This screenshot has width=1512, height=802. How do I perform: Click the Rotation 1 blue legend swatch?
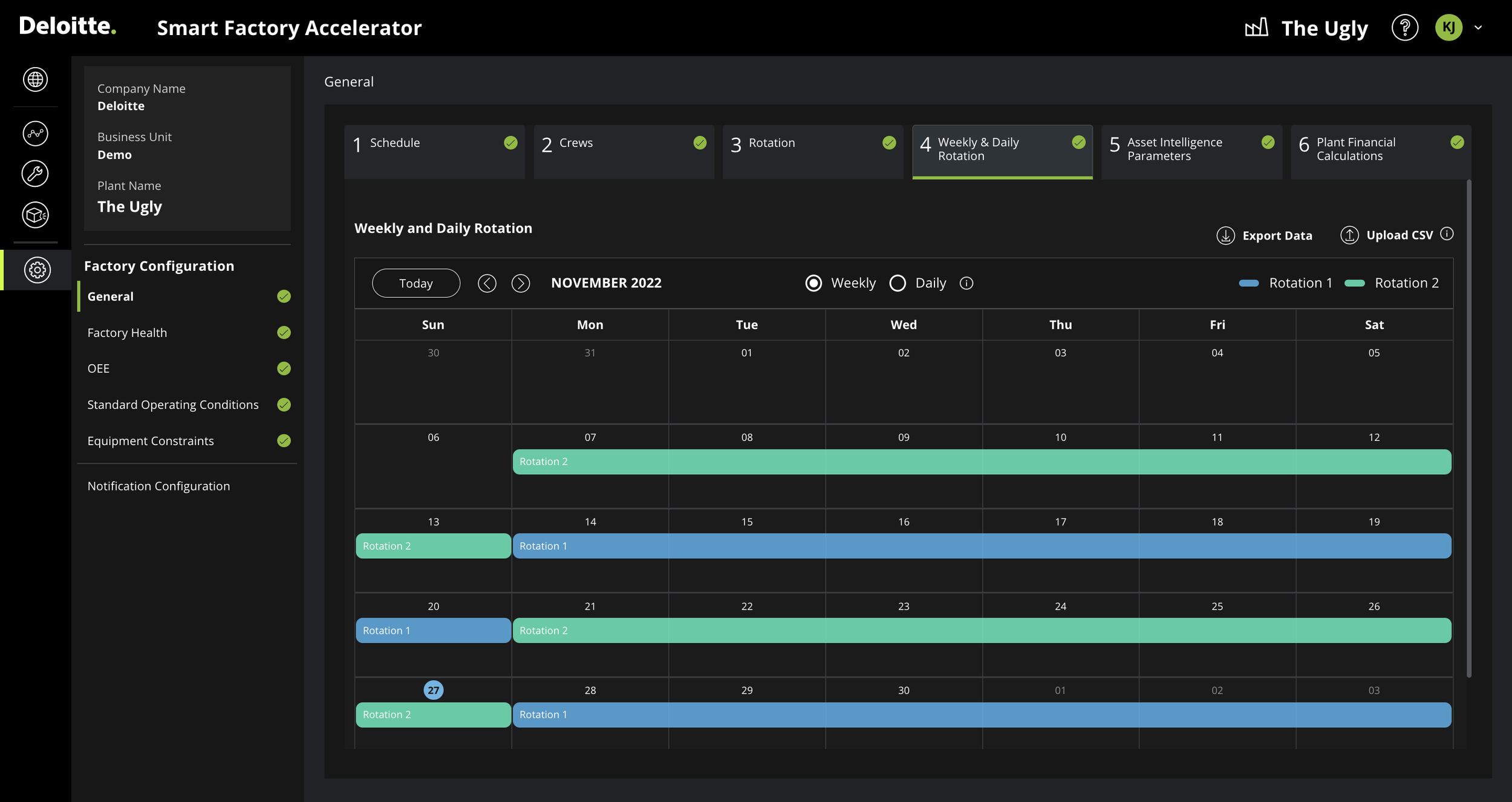click(1249, 283)
